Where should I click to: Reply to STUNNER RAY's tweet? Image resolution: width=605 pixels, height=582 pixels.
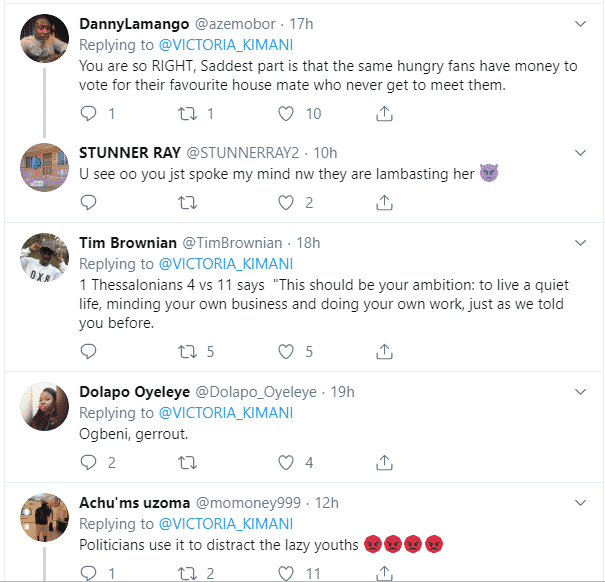point(88,203)
